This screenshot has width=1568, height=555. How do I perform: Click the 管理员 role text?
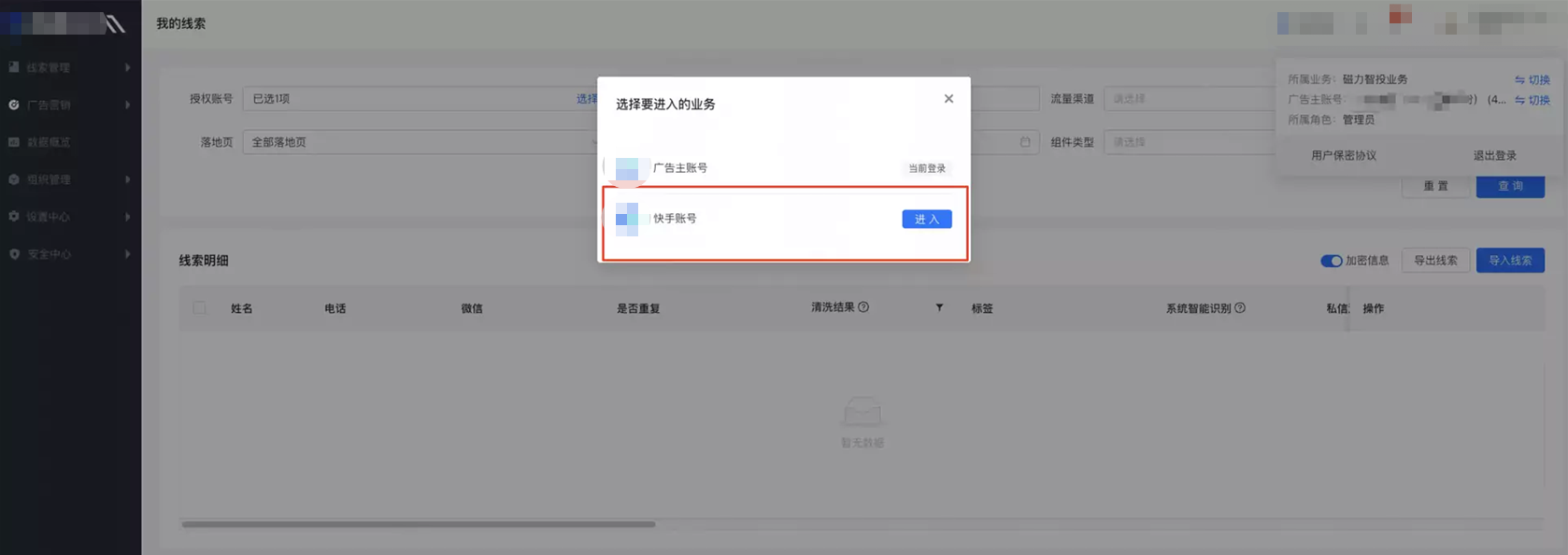pyautogui.click(x=1359, y=120)
